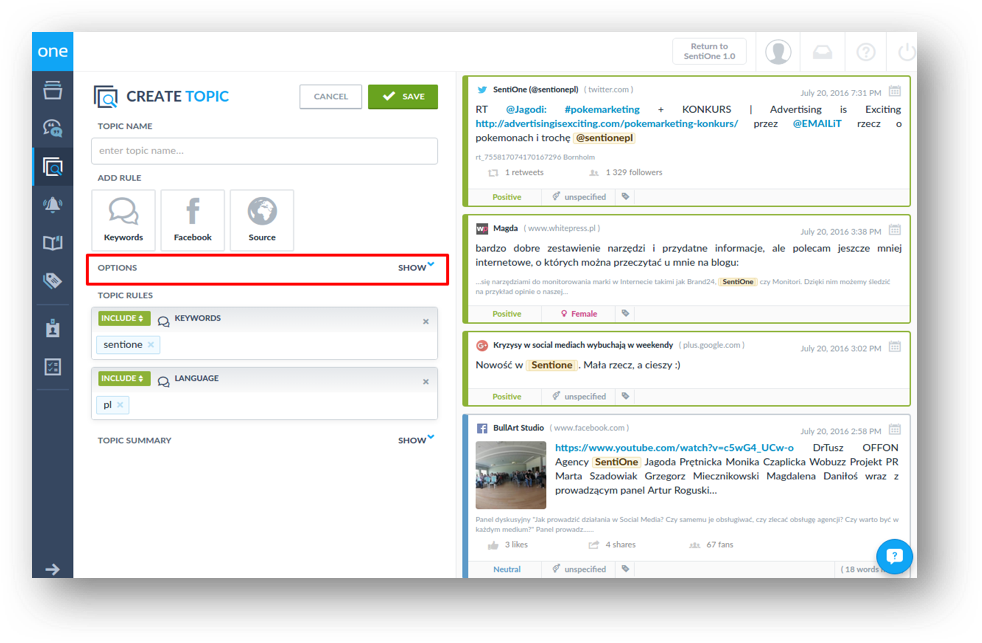Add a Keywords rule
Screen dimensions: 982x643
[x=123, y=220]
